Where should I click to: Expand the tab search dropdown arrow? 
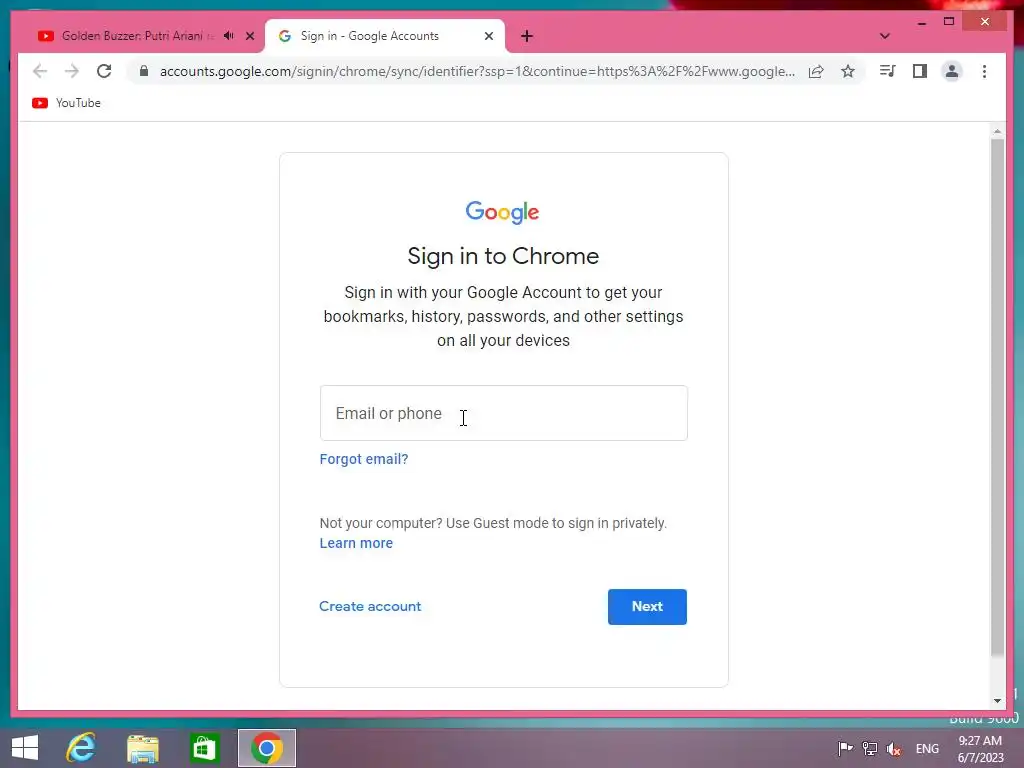[884, 36]
